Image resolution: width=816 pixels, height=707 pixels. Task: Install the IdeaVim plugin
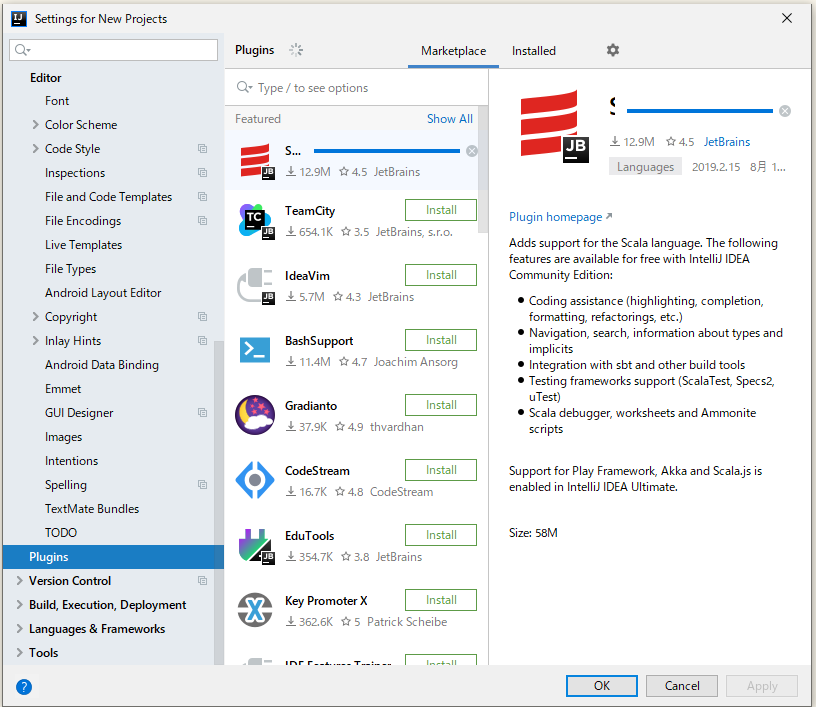pyautogui.click(x=441, y=275)
